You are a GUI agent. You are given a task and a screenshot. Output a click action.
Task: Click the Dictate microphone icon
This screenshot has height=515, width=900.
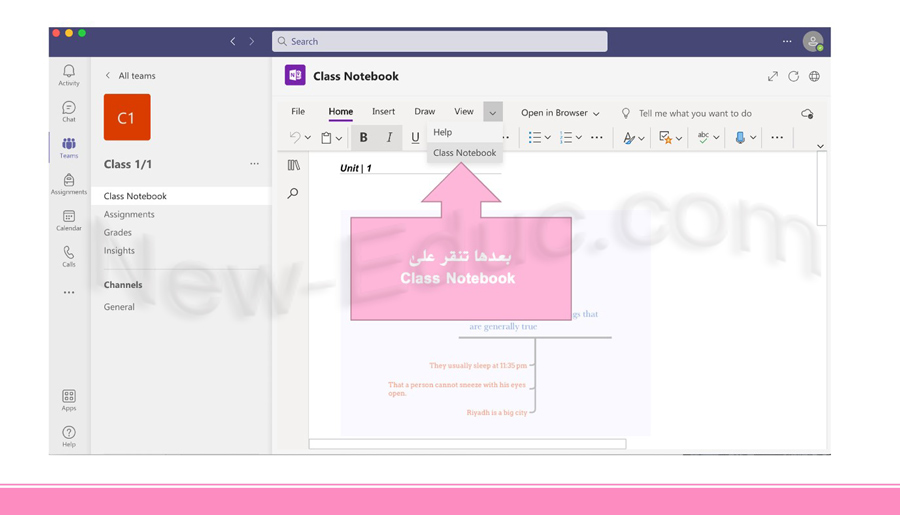740,137
